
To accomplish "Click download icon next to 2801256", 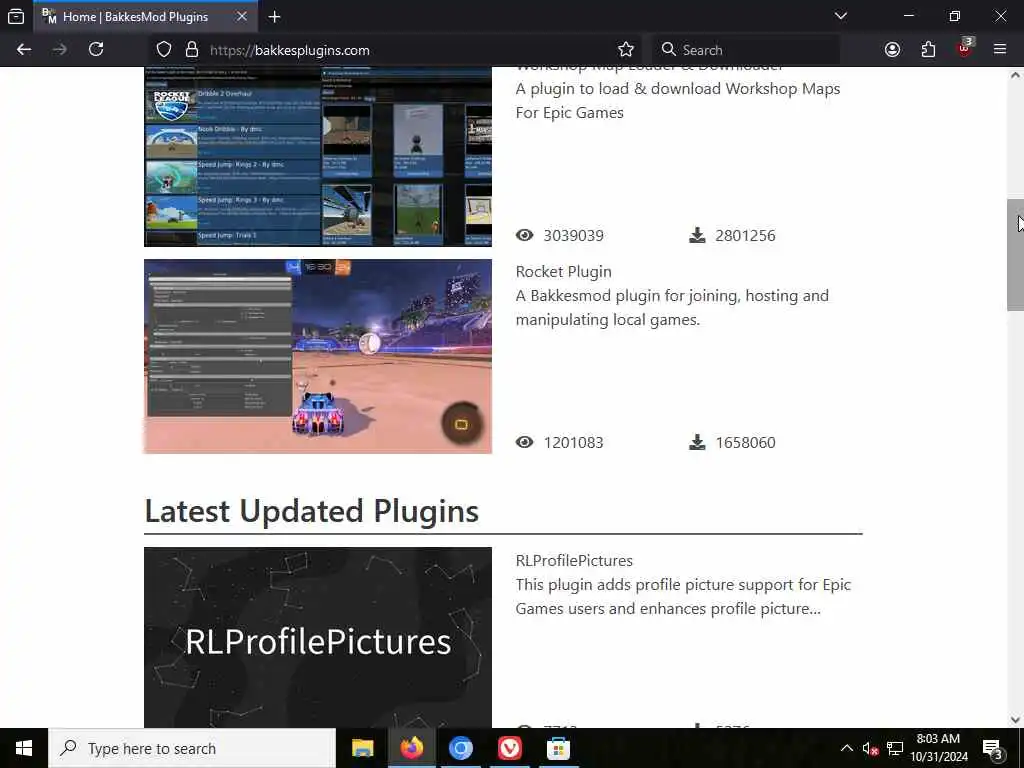I will click(697, 235).
